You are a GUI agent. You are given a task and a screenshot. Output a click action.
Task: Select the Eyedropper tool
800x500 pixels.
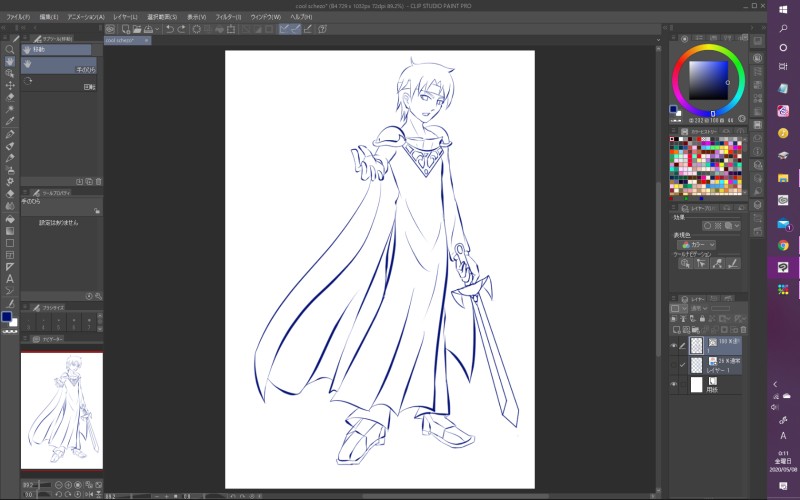point(10,121)
